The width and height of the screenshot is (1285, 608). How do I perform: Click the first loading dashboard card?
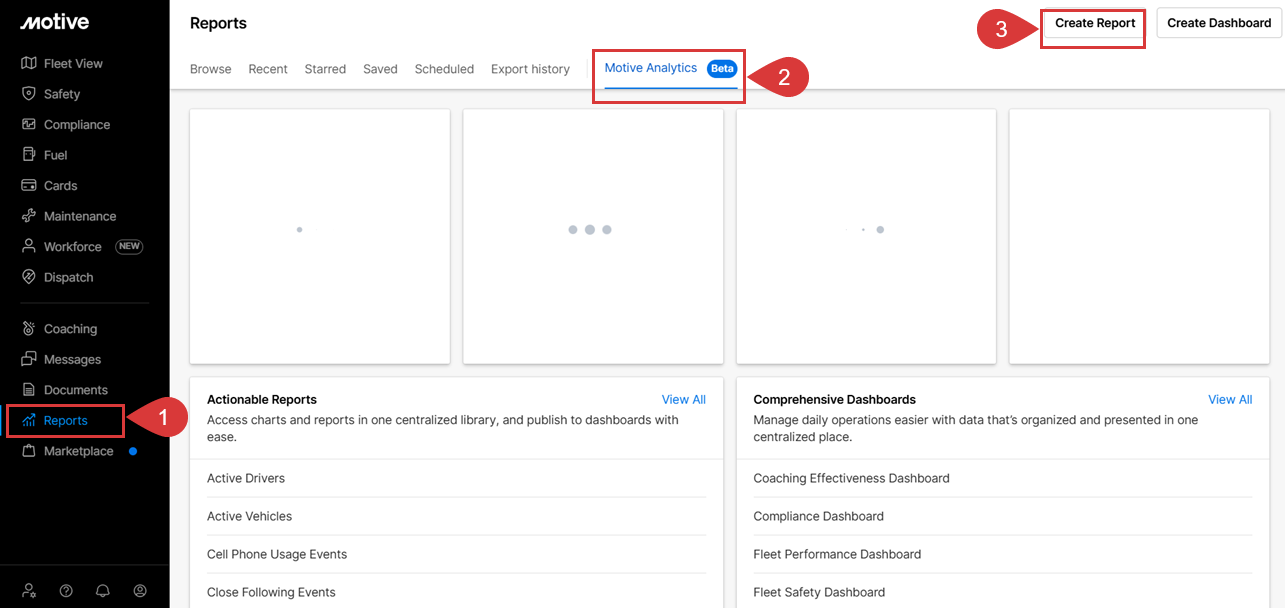[x=320, y=236]
